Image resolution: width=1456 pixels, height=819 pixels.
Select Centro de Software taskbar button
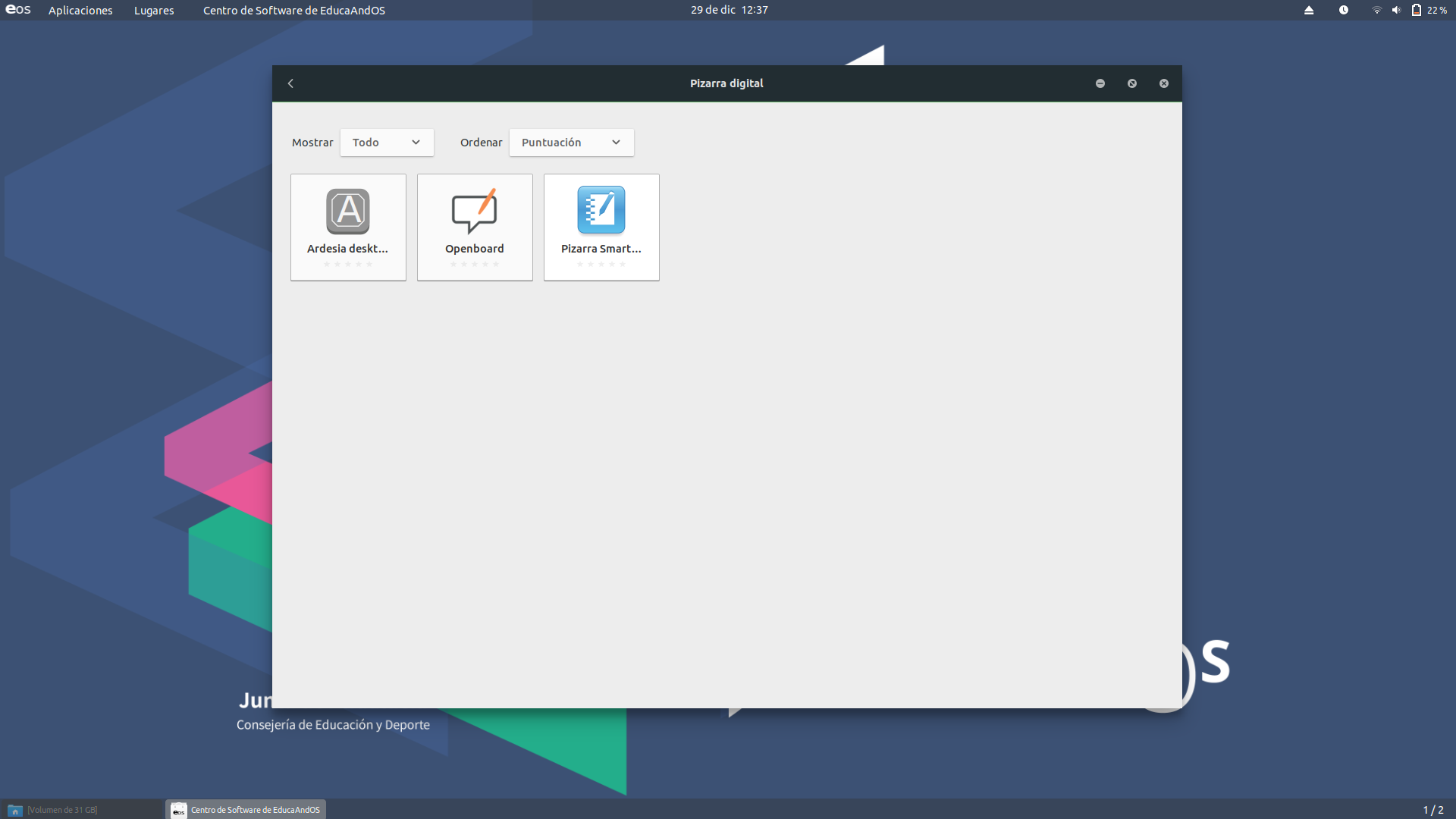pos(246,810)
